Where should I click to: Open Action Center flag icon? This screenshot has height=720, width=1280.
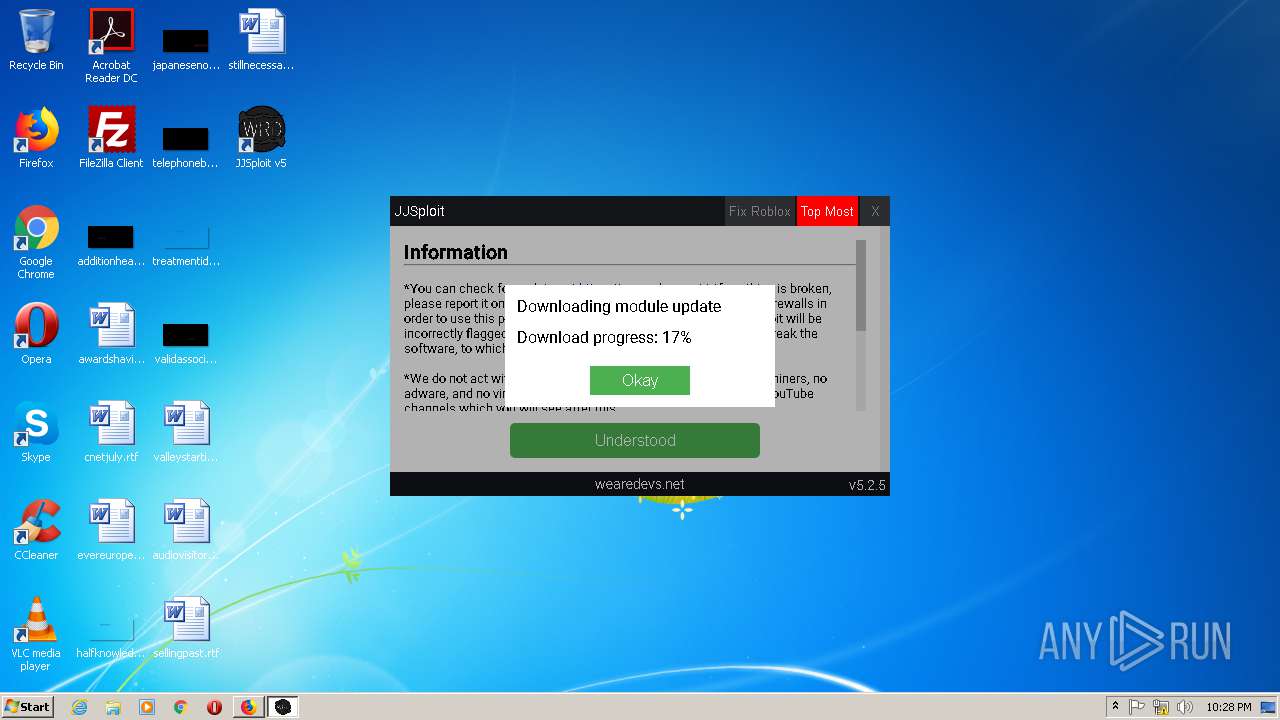coord(1137,707)
